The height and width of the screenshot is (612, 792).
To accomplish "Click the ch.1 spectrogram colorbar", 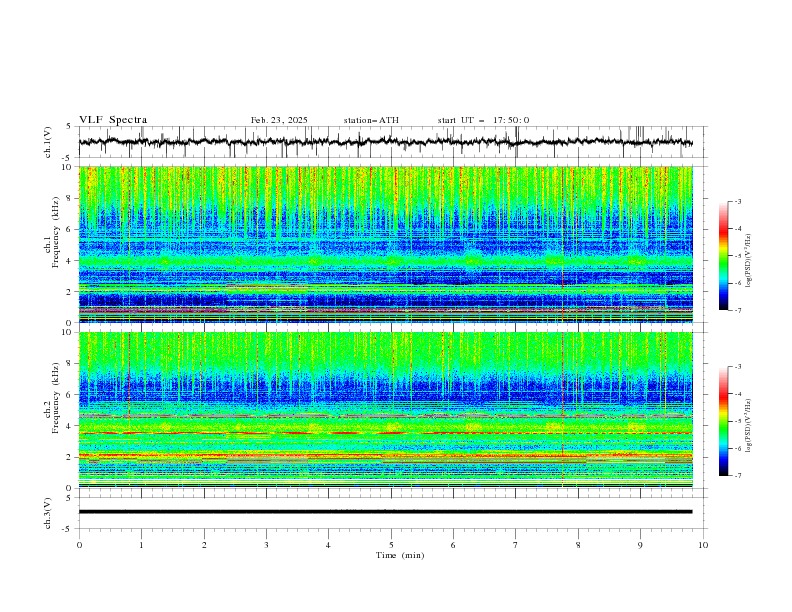I will pyautogui.click(x=723, y=256).
